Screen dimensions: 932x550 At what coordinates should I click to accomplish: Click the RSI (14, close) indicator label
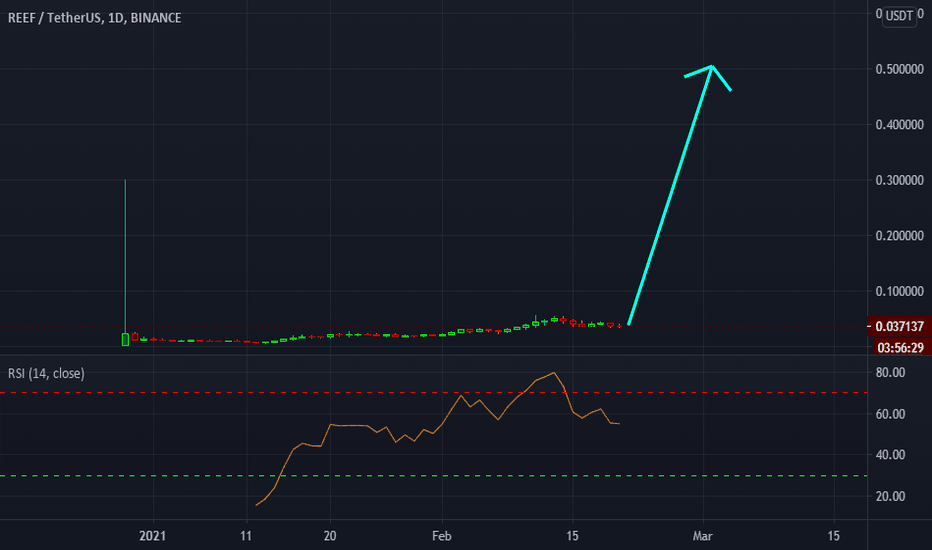coord(46,373)
